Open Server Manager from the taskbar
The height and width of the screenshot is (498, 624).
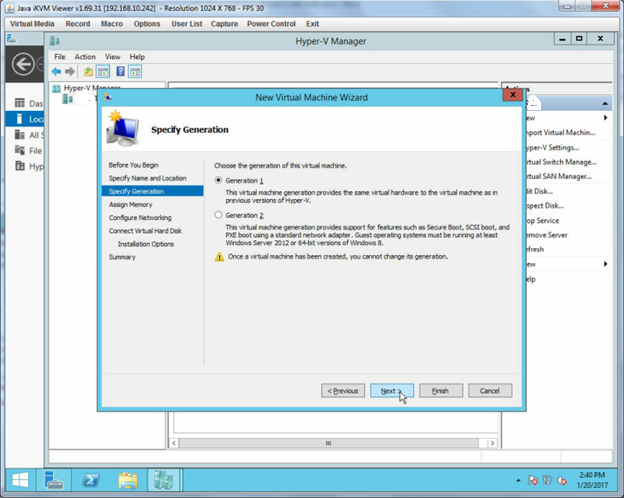(x=54, y=480)
